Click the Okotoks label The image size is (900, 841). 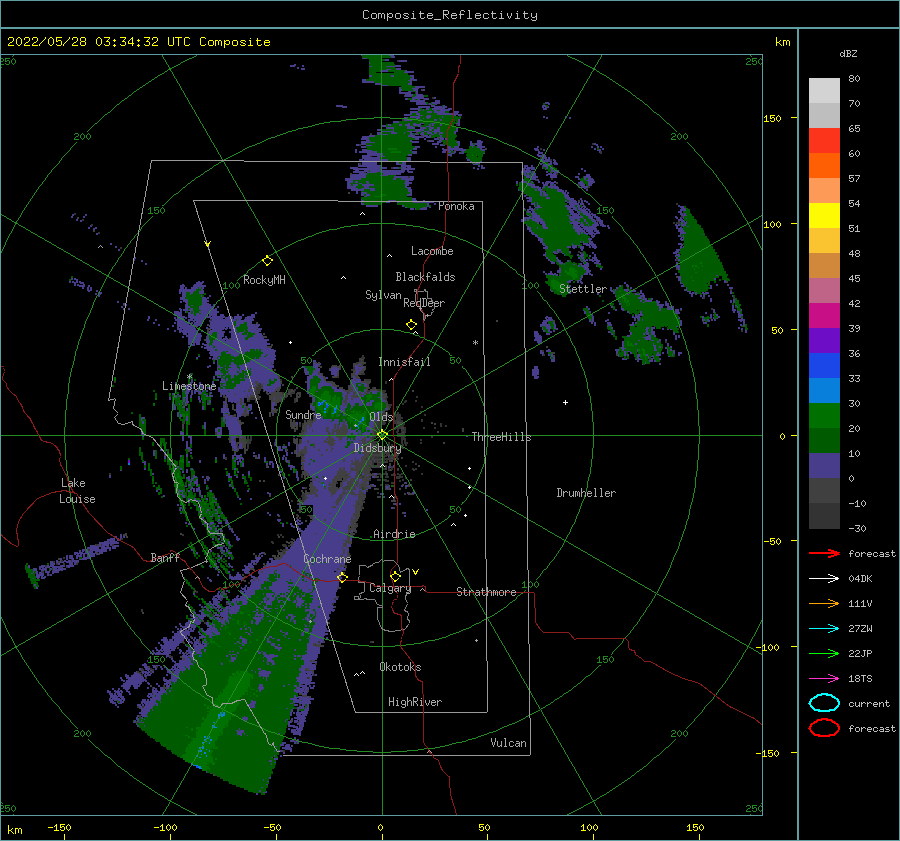click(400, 667)
